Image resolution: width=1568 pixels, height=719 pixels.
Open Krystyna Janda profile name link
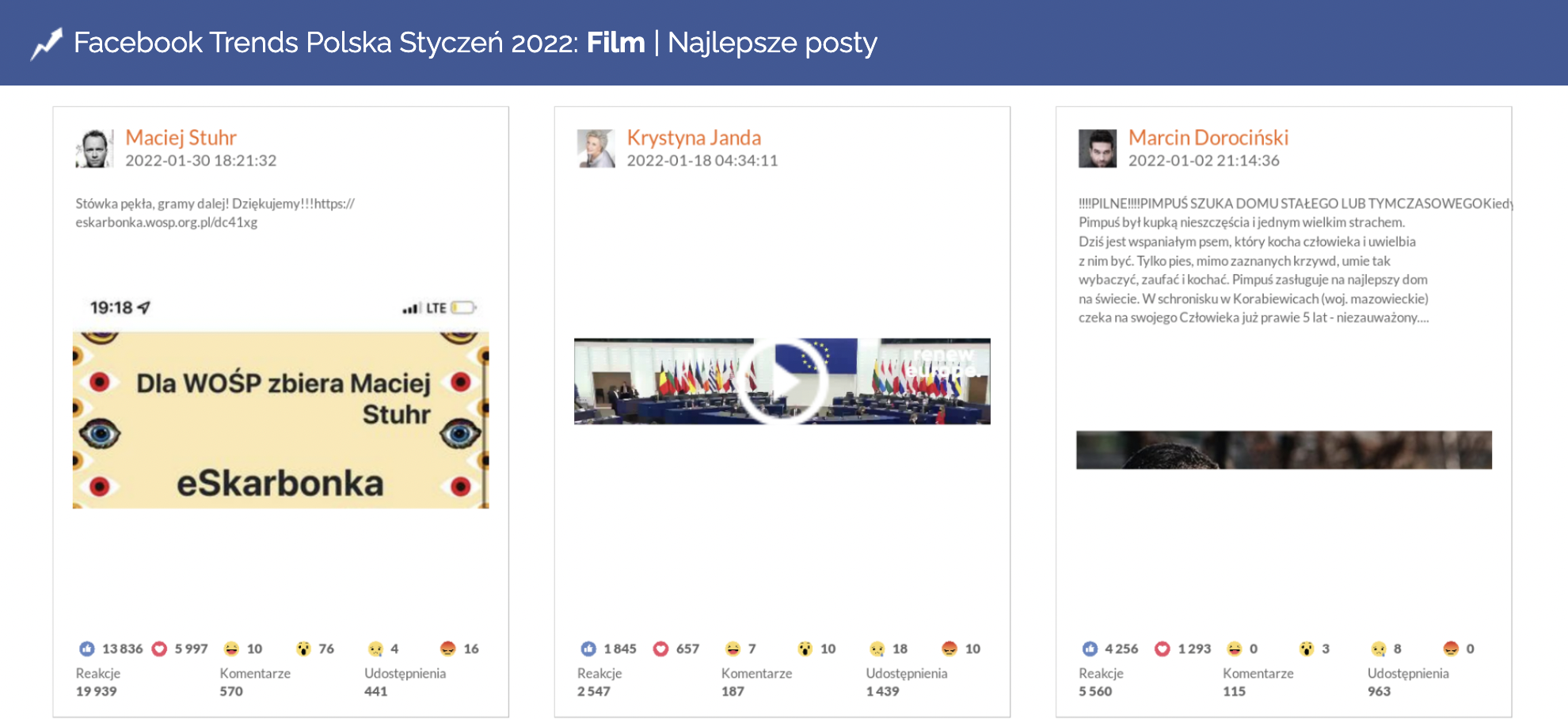(694, 138)
